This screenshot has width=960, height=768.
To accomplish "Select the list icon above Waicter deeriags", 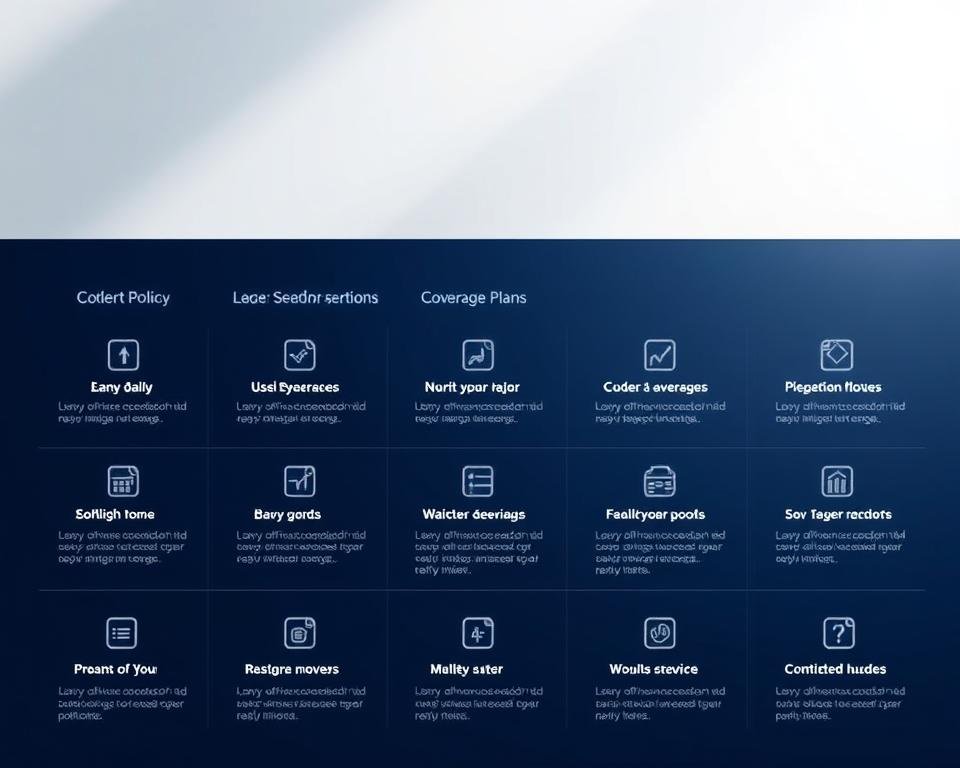I will [x=478, y=481].
